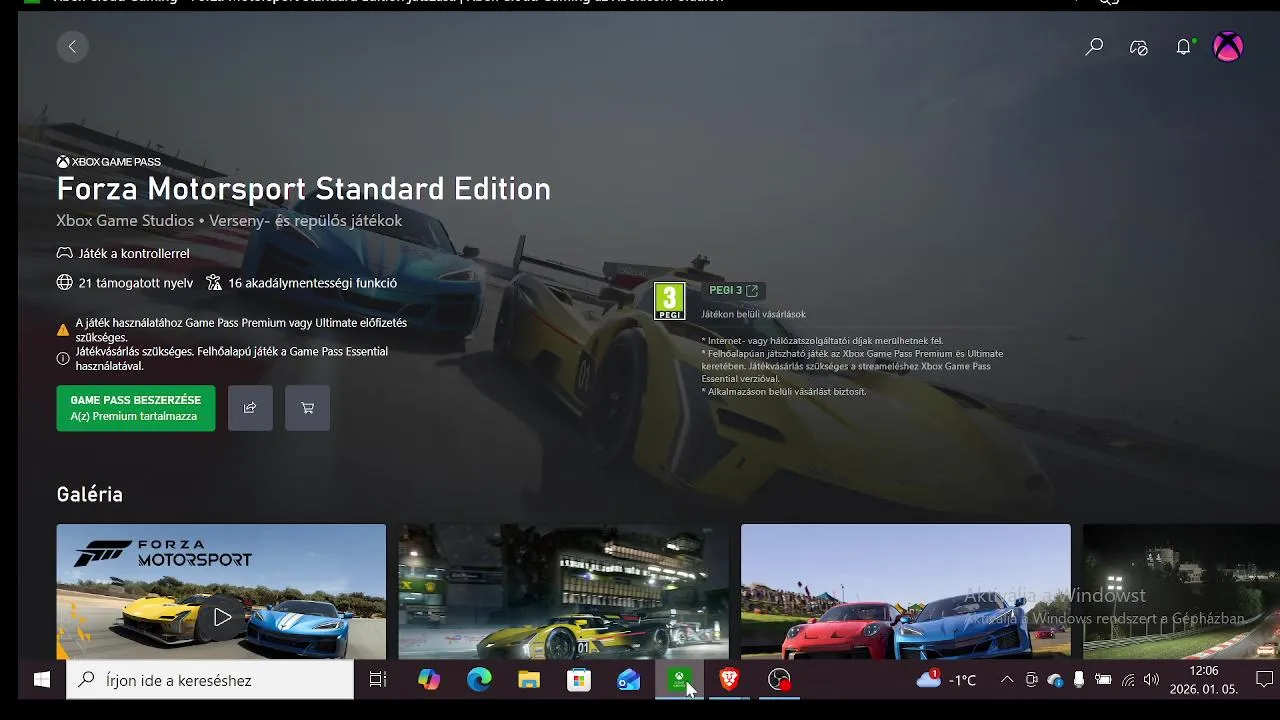Click the PEGI 3 rating badge

coord(669,301)
